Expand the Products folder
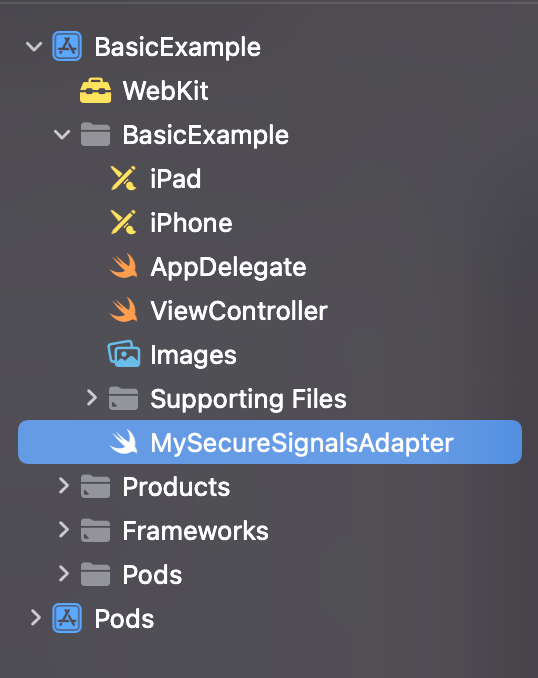 [x=64, y=486]
